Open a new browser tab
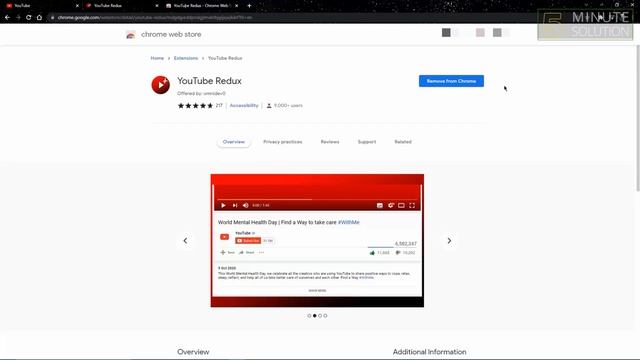This screenshot has width=640, height=360. 249,6
